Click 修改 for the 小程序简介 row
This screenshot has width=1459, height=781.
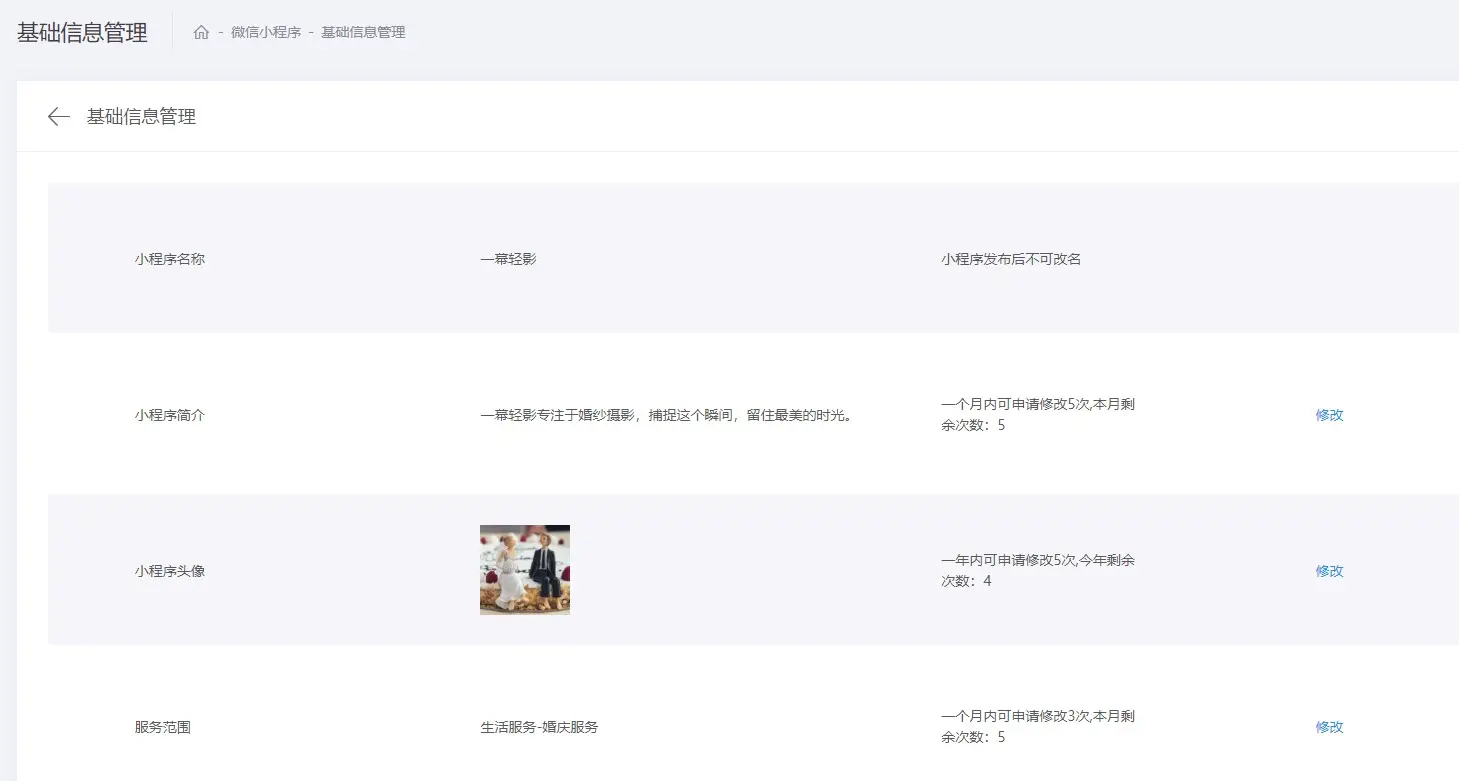[1329, 415]
